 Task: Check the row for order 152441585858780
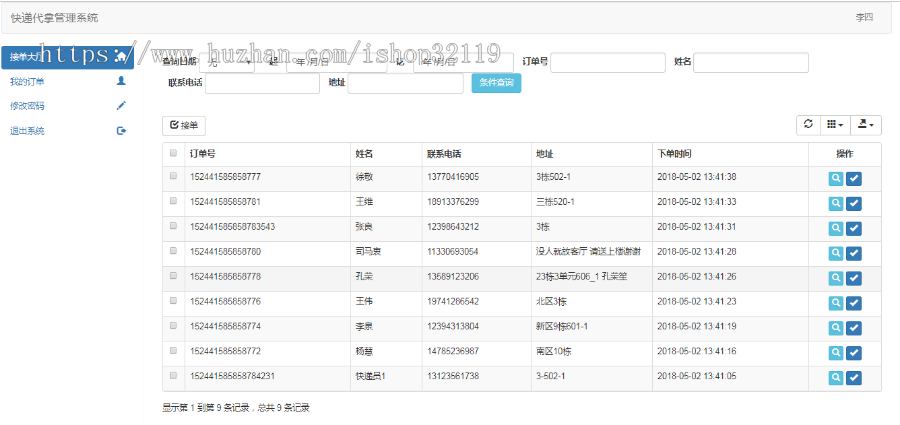(173, 251)
